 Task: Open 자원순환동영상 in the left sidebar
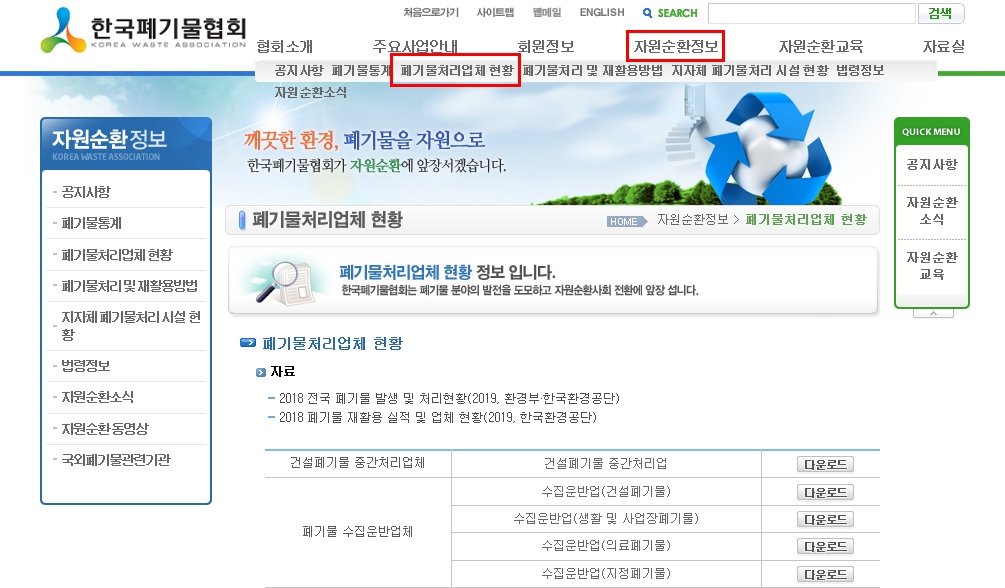coord(105,429)
